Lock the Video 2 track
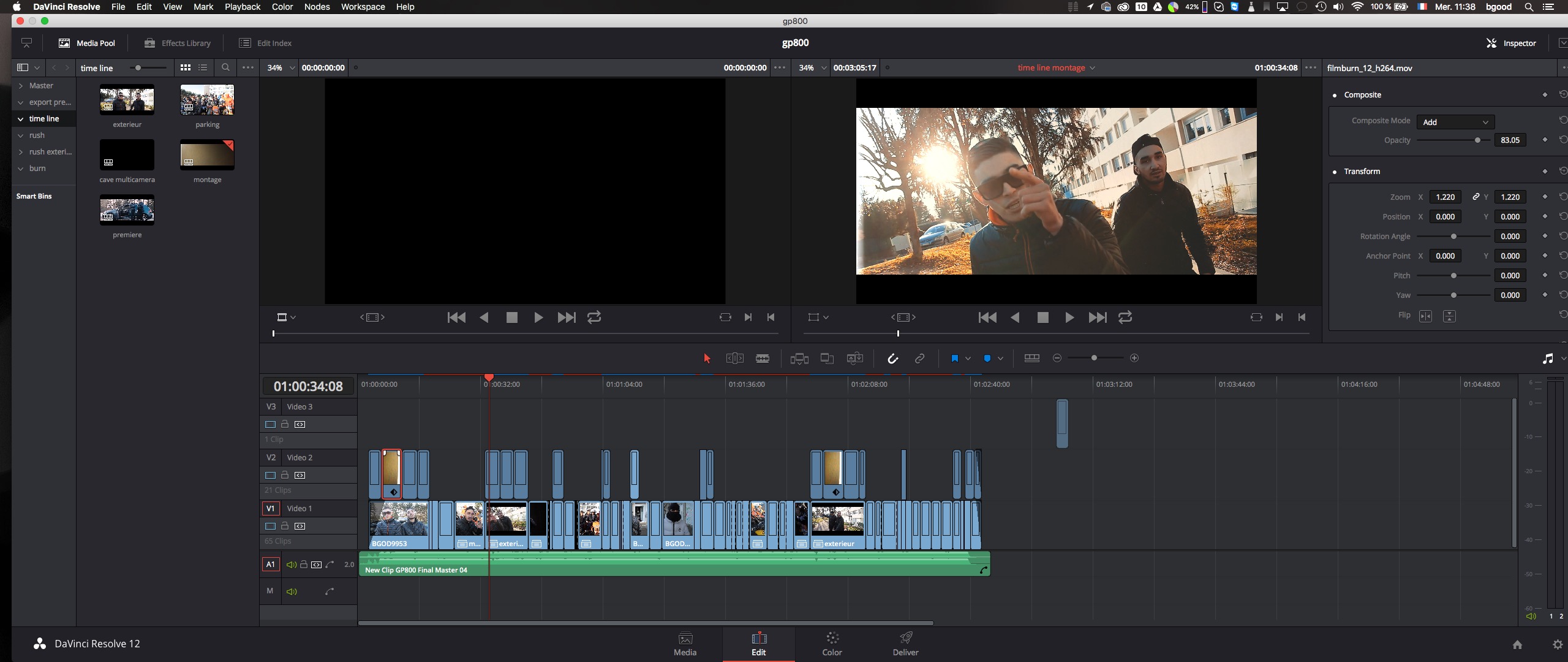Screen dimensions: 1568x662 point(285,475)
